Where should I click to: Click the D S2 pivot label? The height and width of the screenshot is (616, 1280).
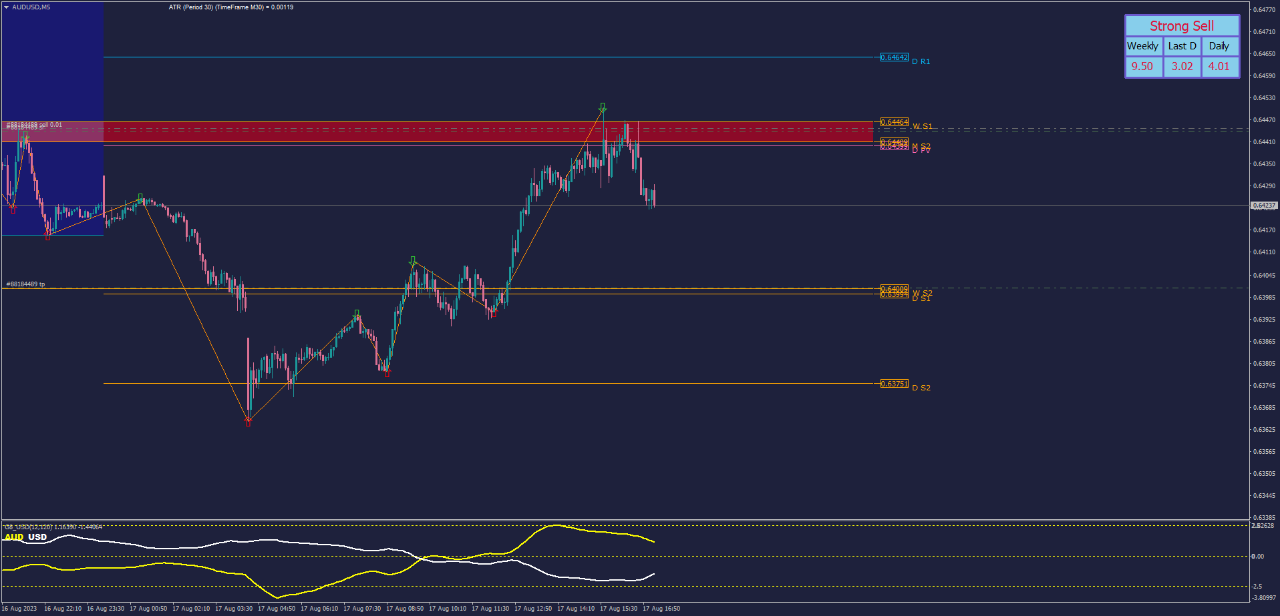[x=921, y=387]
